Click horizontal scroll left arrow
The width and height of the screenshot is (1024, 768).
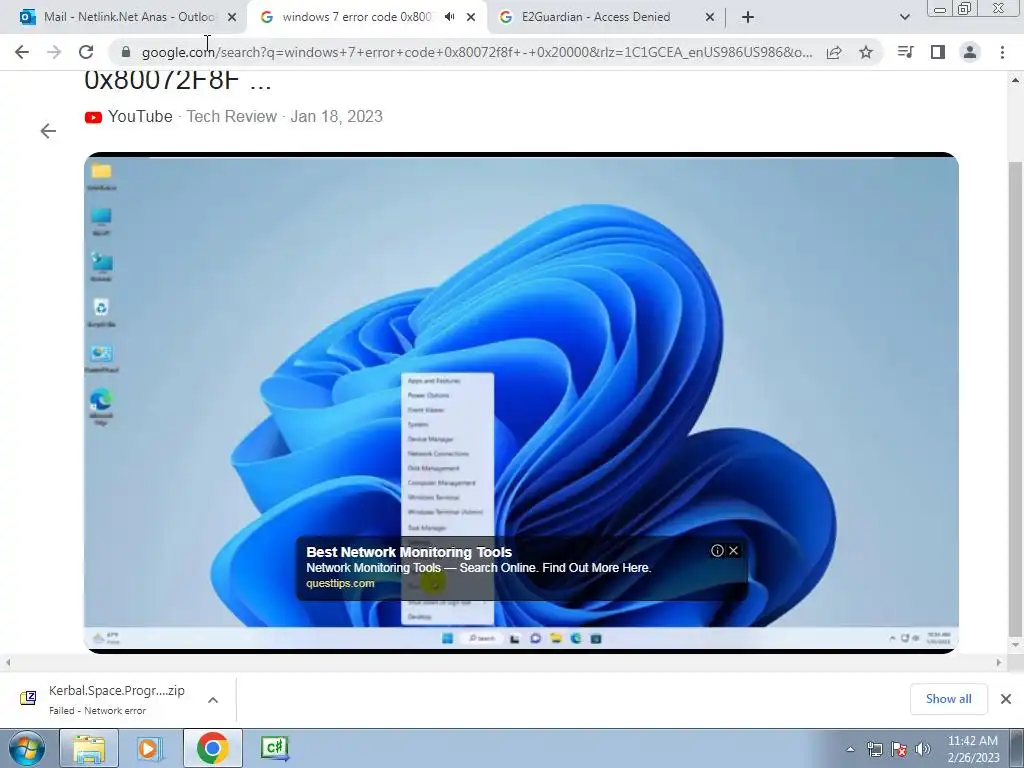click(8, 662)
